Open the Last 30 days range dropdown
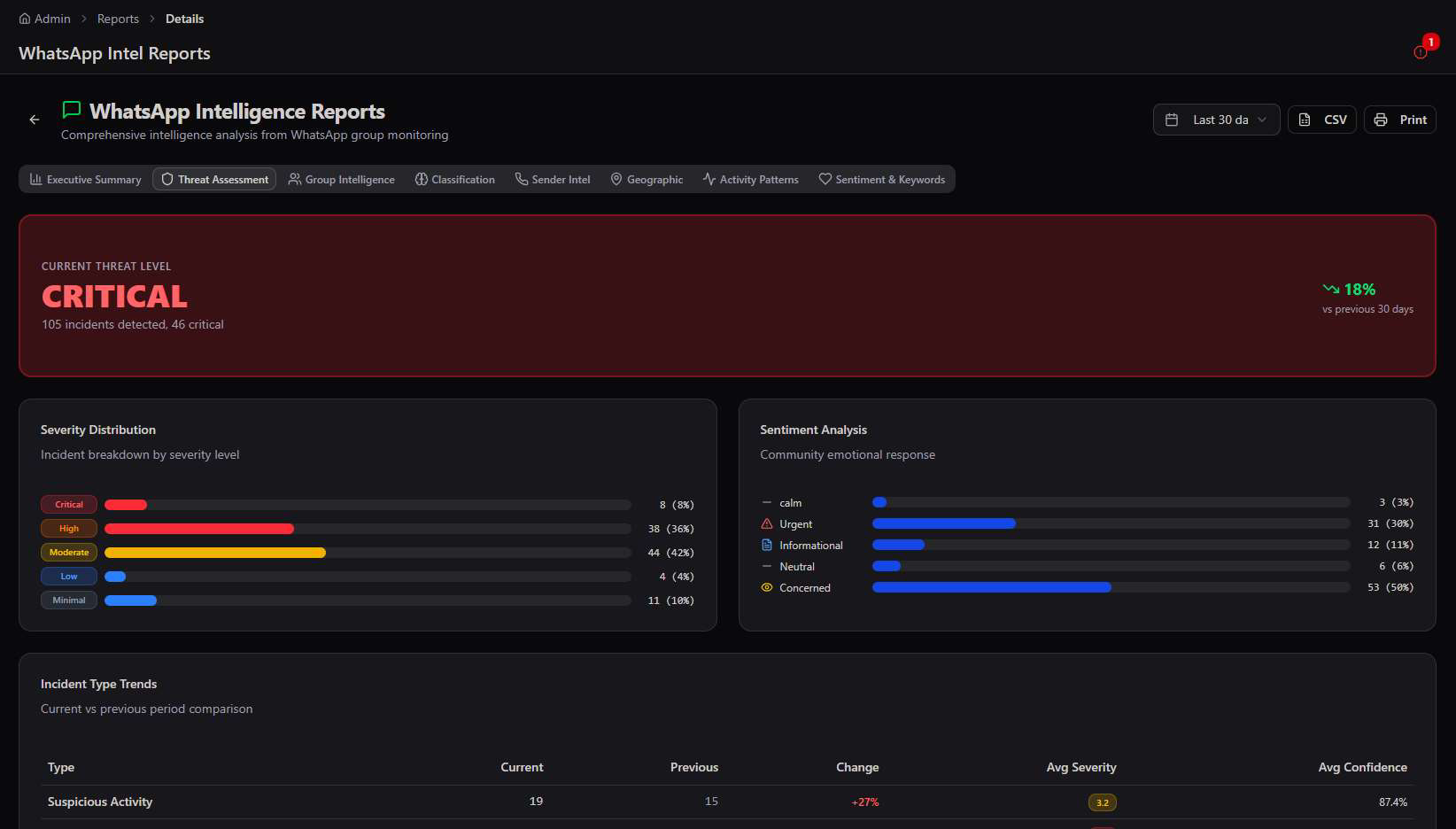1456x829 pixels. pyautogui.click(x=1217, y=120)
